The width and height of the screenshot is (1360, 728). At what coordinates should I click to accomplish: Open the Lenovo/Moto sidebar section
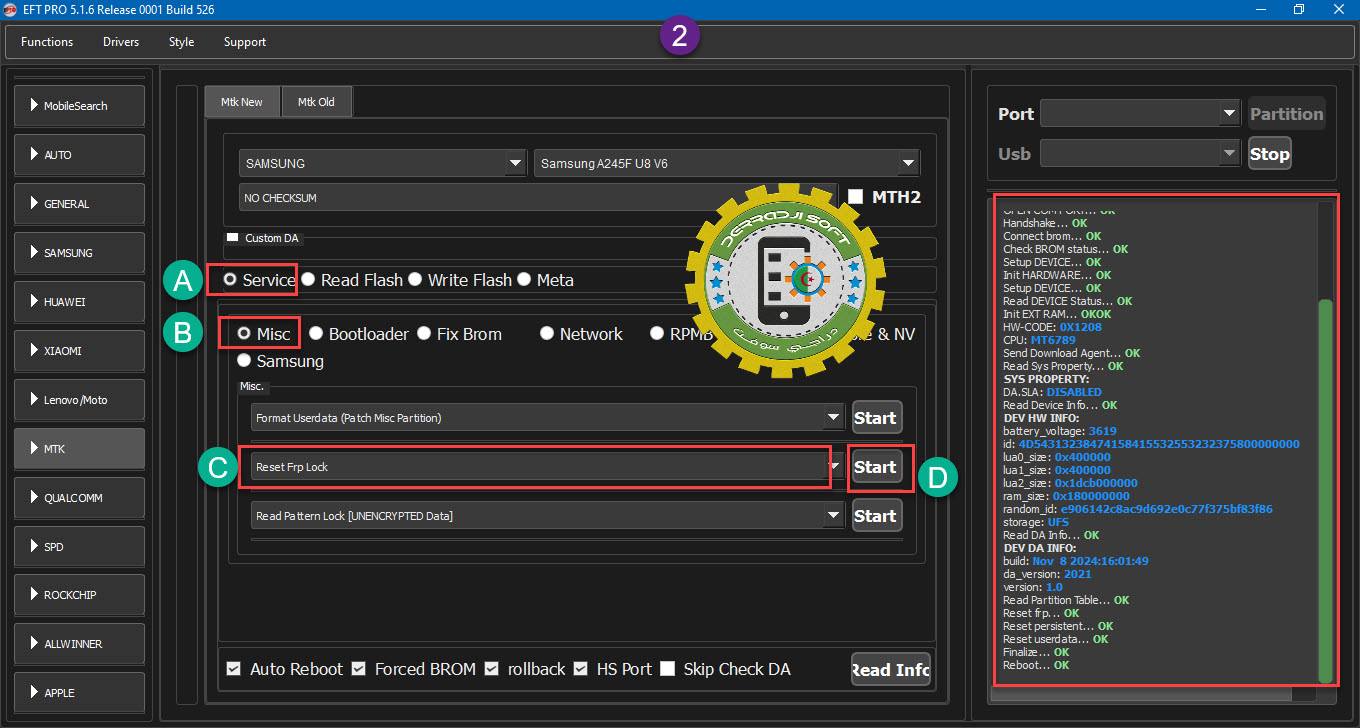(79, 400)
